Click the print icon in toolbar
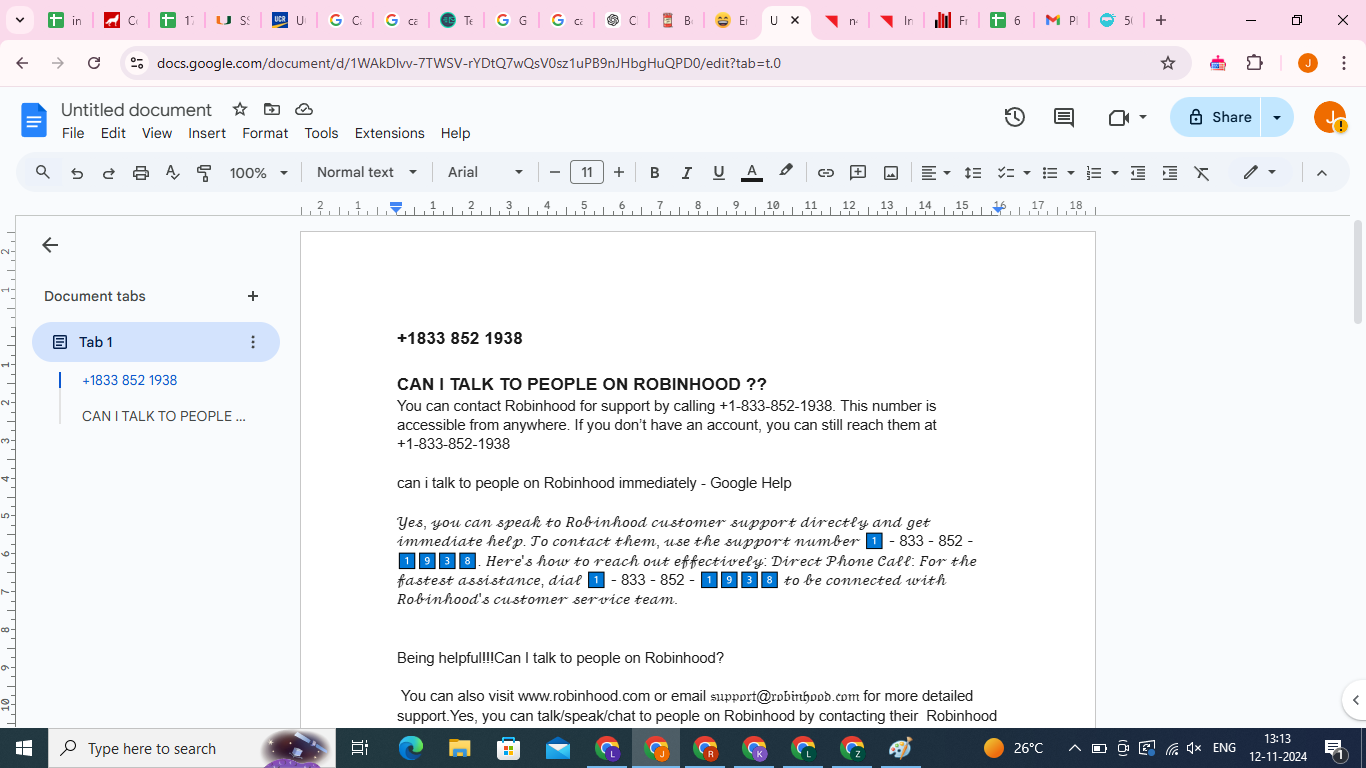Image resolution: width=1366 pixels, height=768 pixels. pyautogui.click(x=141, y=173)
